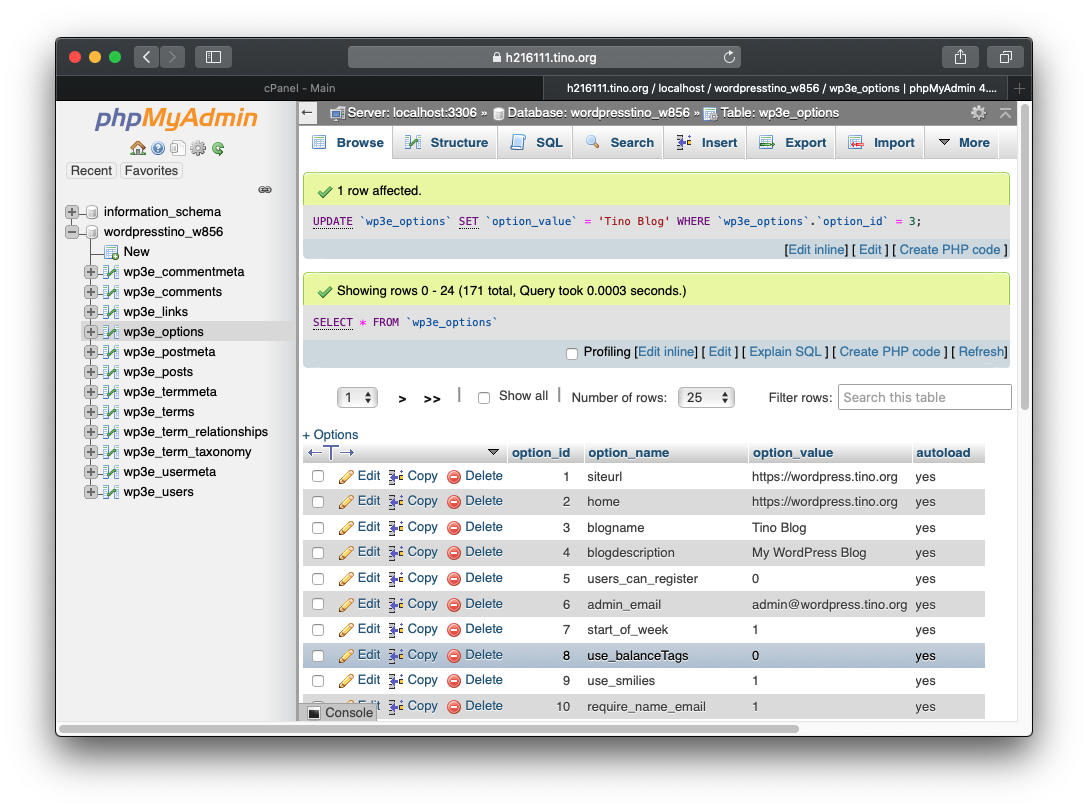Open the Number of rows dropdown
Viewport: 1088px width, 810px height.
pos(706,398)
